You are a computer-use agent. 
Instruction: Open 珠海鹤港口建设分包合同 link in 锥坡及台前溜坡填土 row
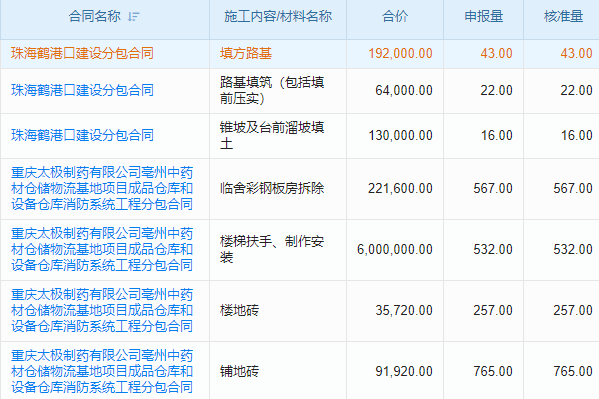[x=82, y=135]
